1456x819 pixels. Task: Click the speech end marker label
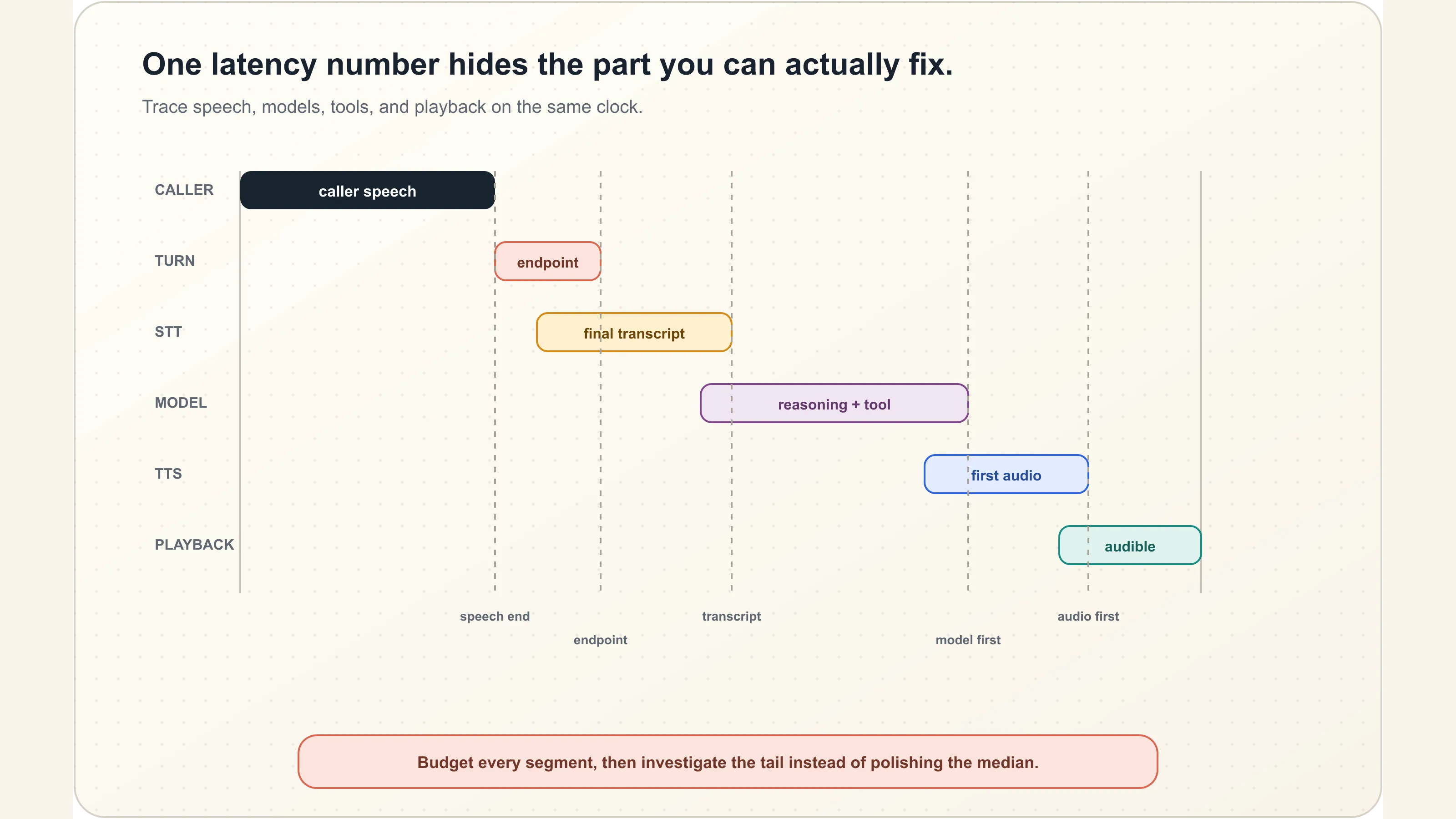[x=495, y=616]
